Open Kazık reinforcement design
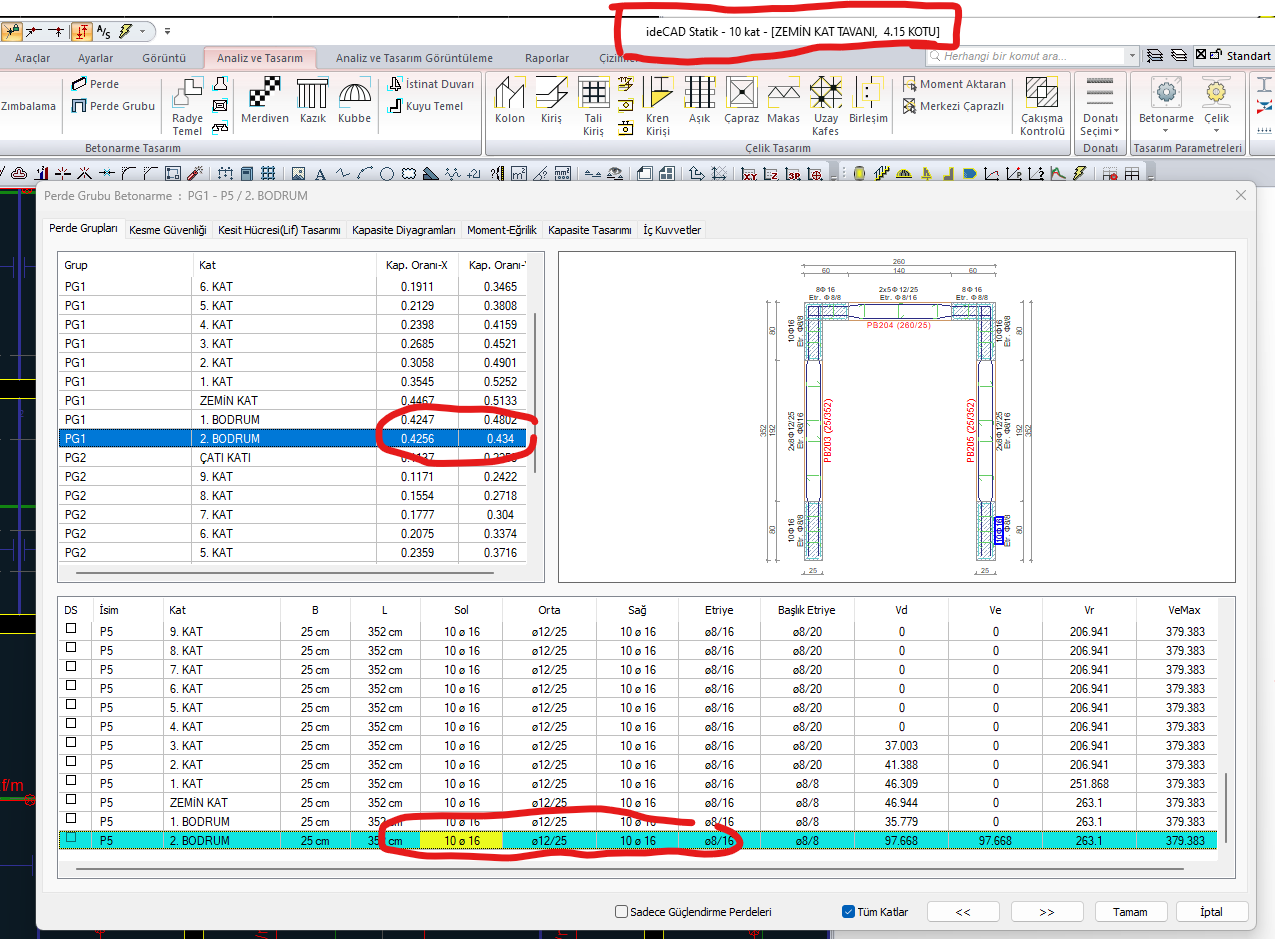Screen dimensions: 1275x939 pyautogui.click(x=313, y=100)
